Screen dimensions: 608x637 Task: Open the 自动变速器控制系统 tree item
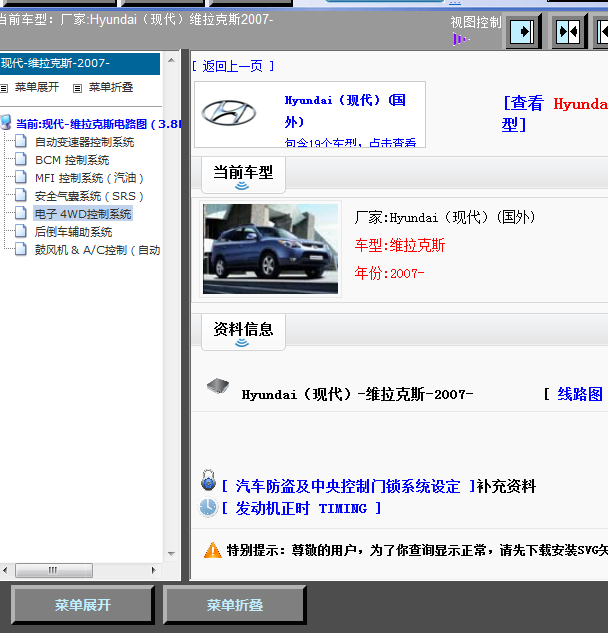[x=84, y=142]
